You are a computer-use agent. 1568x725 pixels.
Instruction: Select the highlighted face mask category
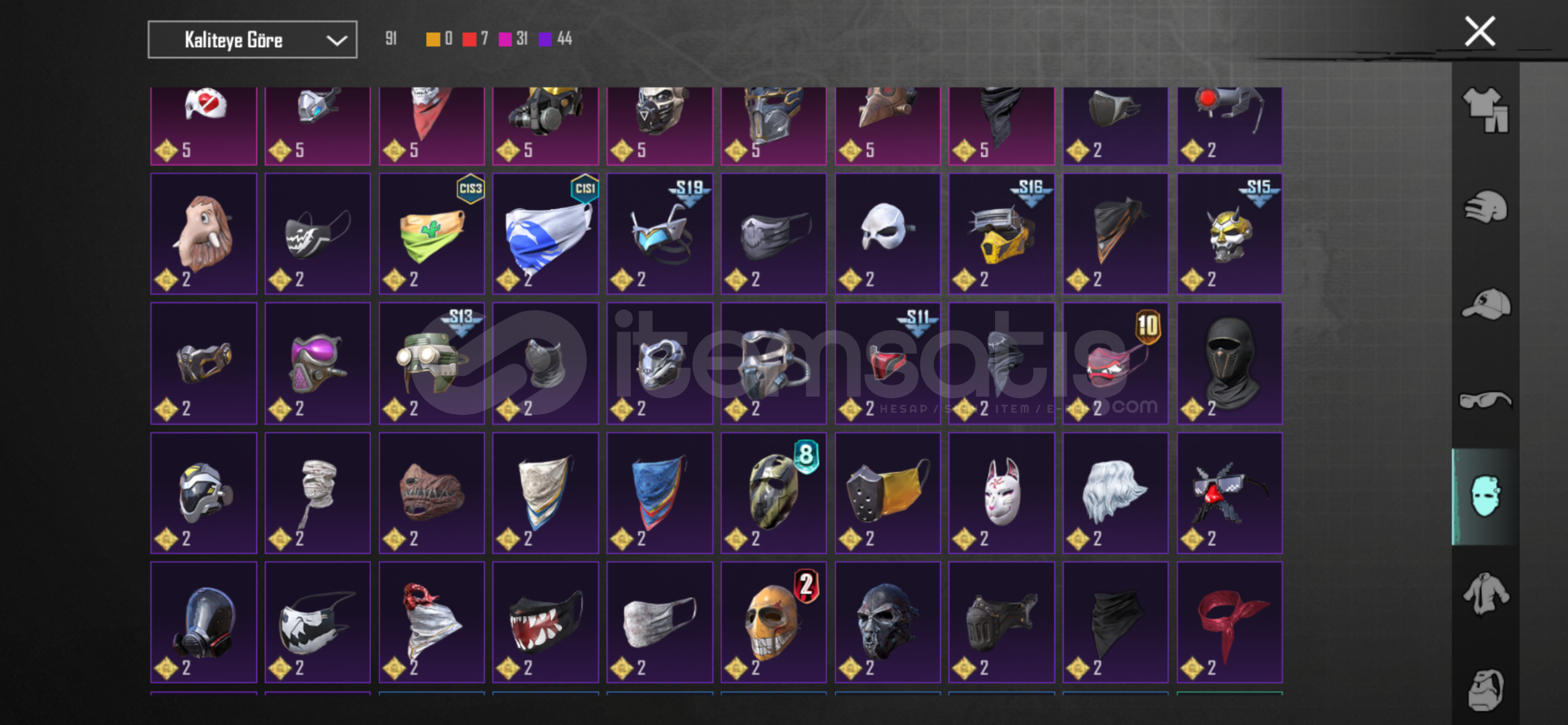click(x=1485, y=497)
